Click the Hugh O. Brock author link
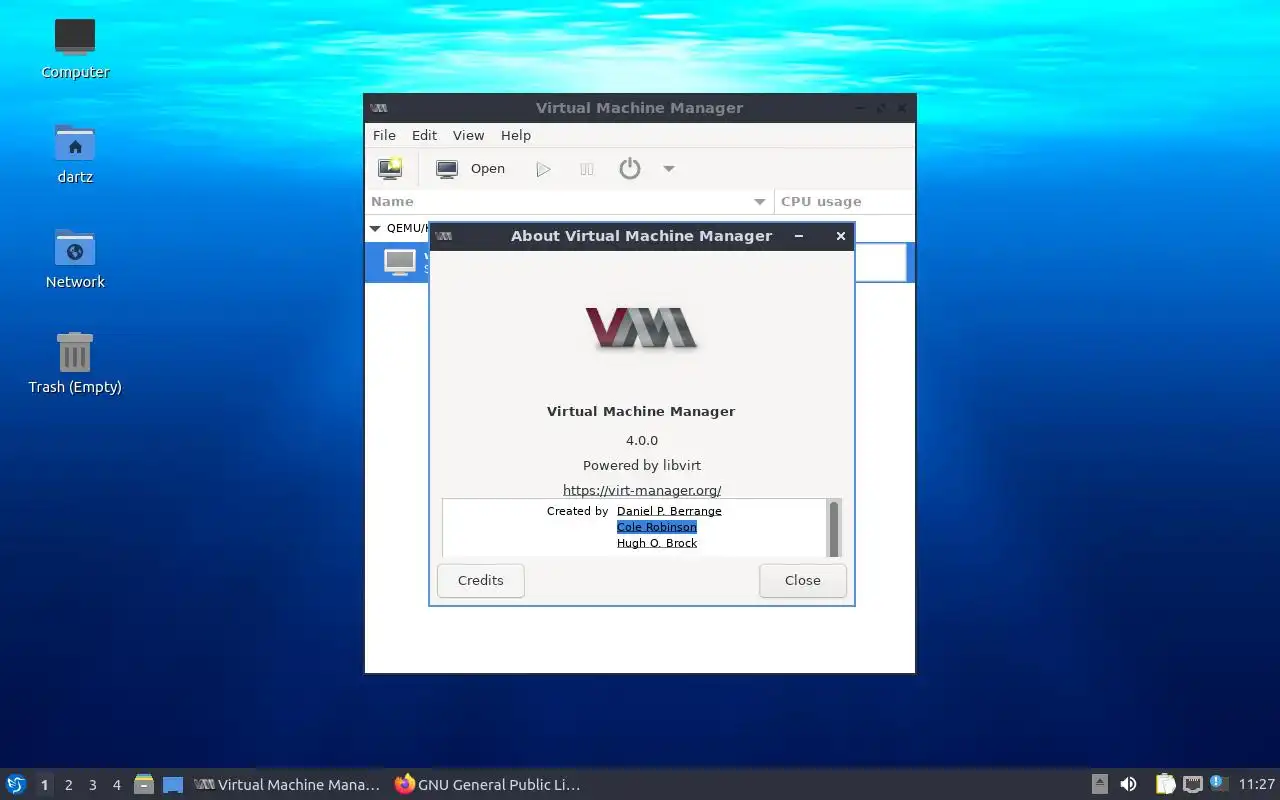The height and width of the screenshot is (800, 1280). click(x=657, y=543)
